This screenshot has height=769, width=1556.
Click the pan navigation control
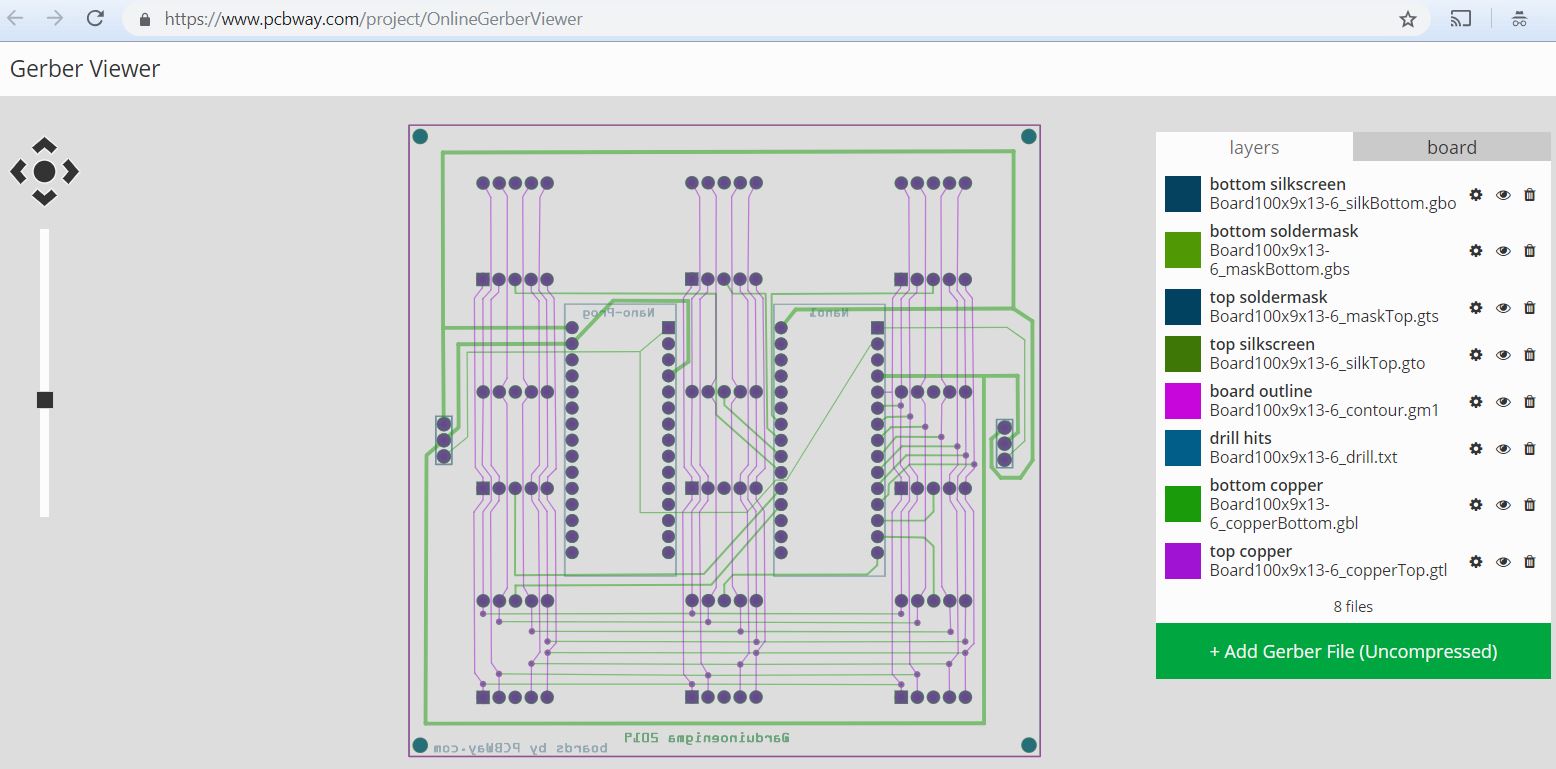click(44, 171)
